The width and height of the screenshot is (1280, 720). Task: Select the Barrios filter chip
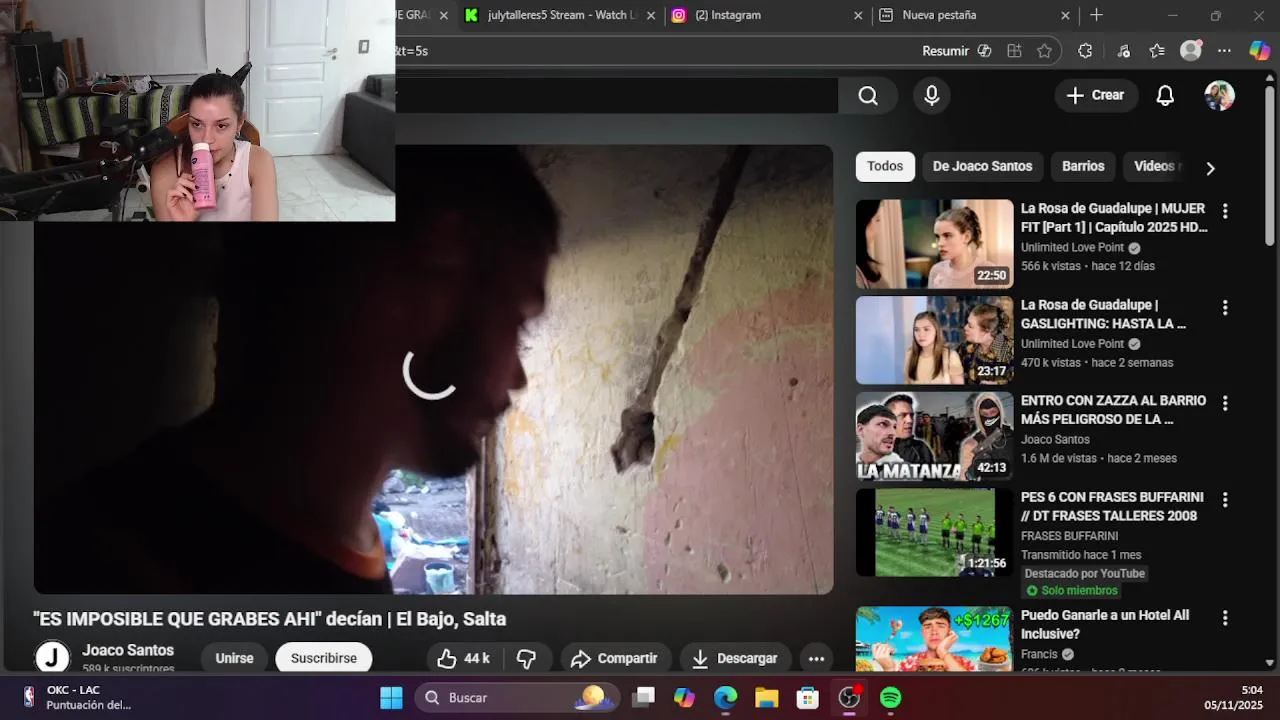(x=1083, y=166)
